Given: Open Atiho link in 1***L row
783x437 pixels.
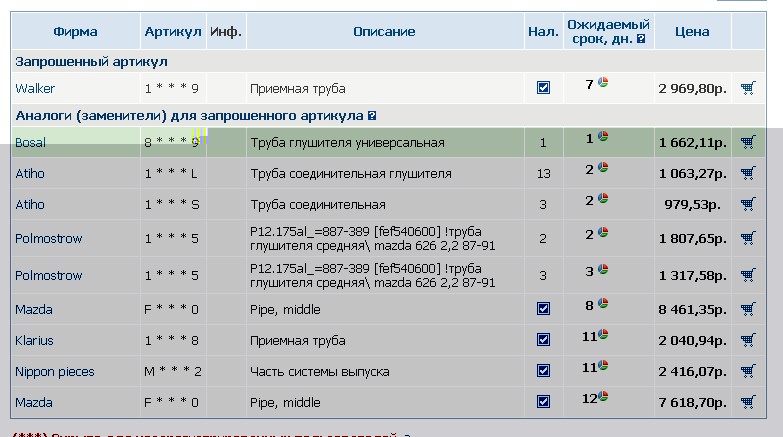Looking at the screenshot, I should coord(30,173).
